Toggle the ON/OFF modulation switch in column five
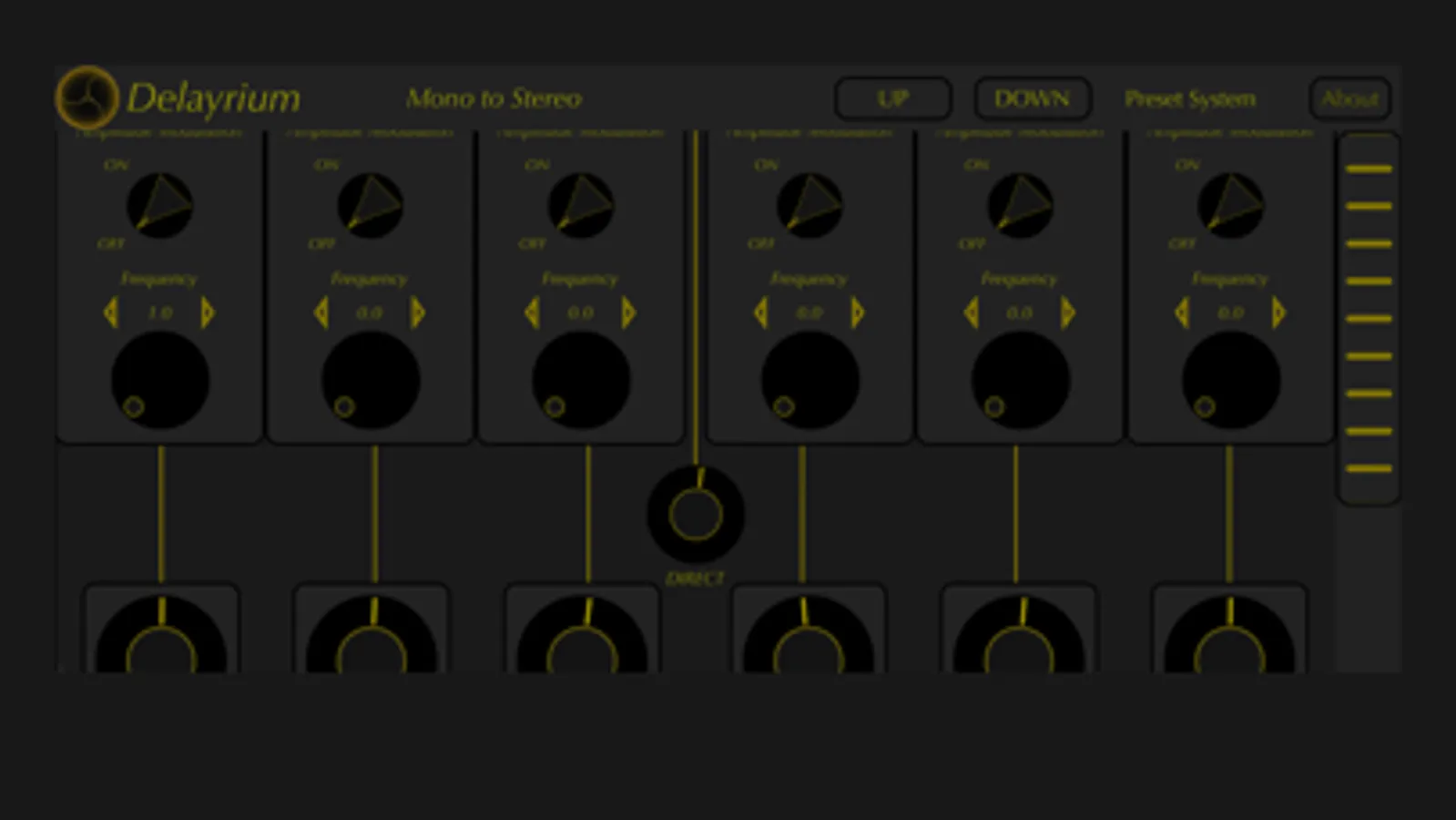 [x=1020, y=205]
